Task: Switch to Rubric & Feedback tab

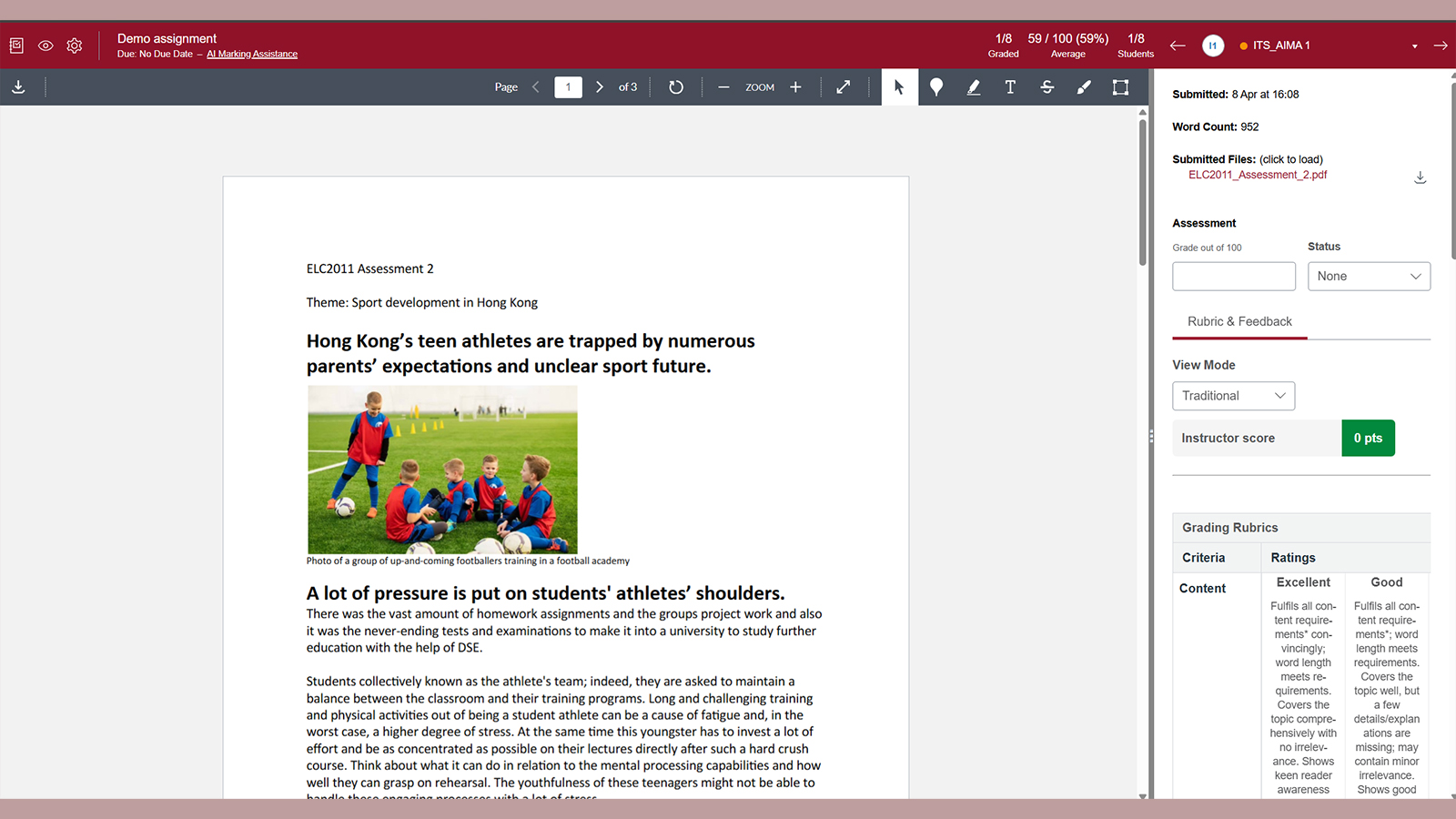Action: point(1239,322)
